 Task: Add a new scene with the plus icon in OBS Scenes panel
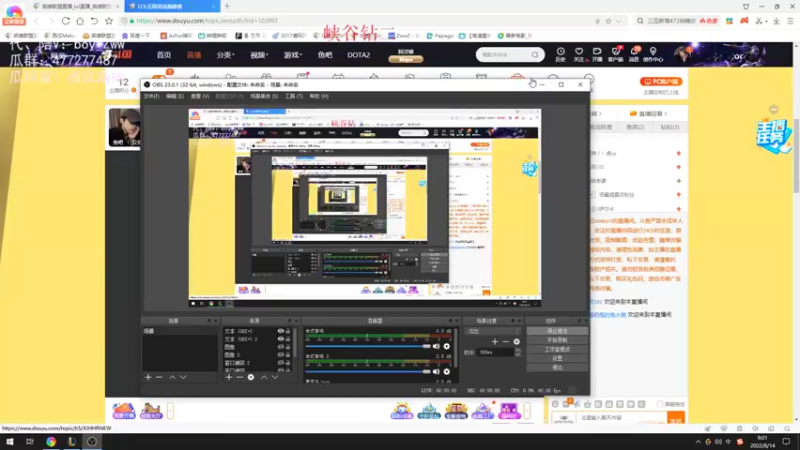[148, 377]
